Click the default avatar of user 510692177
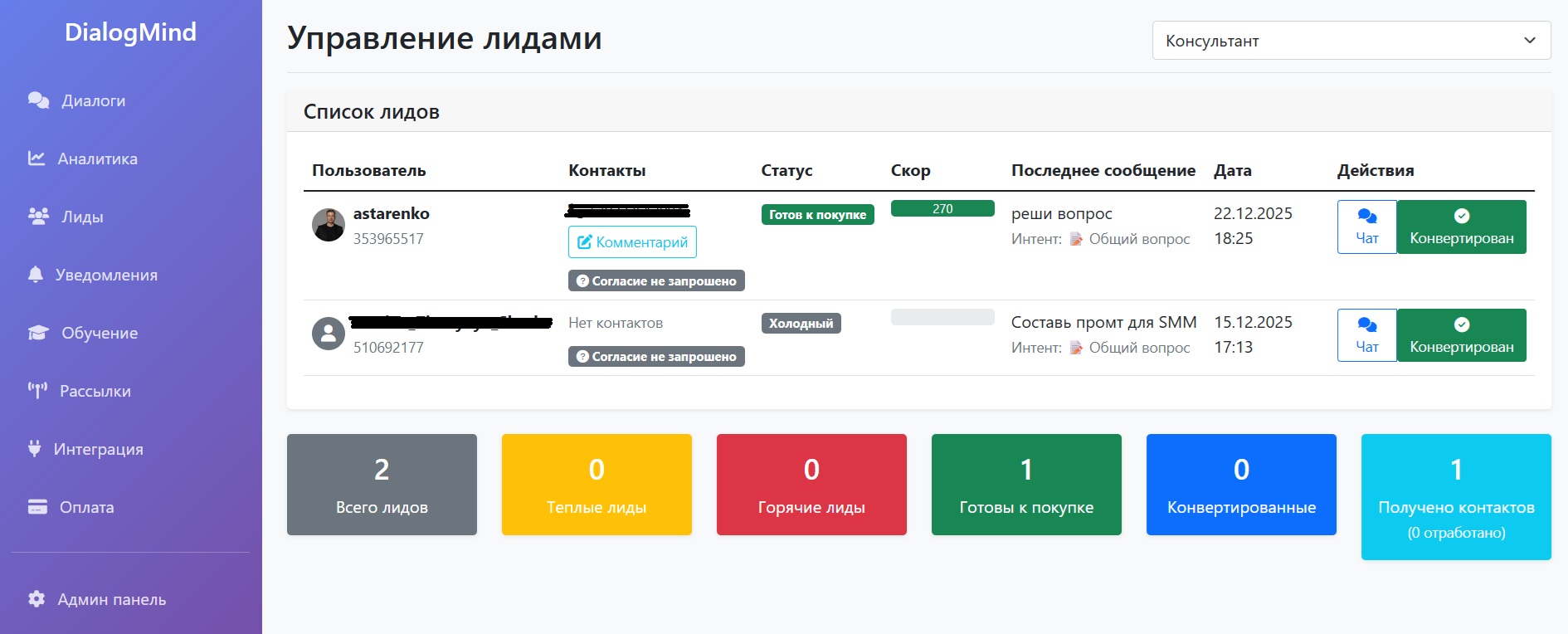The width and height of the screenshot is (1568, 634). click(x=329, y=334)
